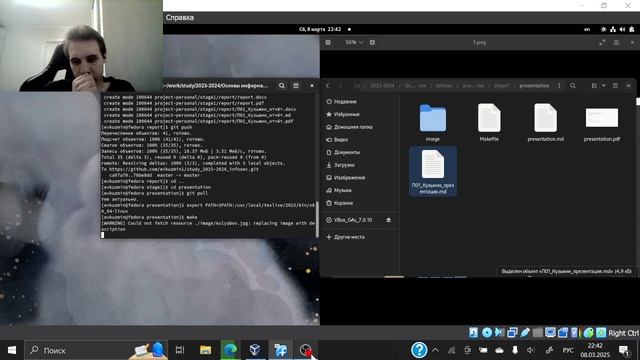Viewport: 640px width, 360px height.
Task: Select the stage1 path breadcrumb
Action: (x=502, y=86)
